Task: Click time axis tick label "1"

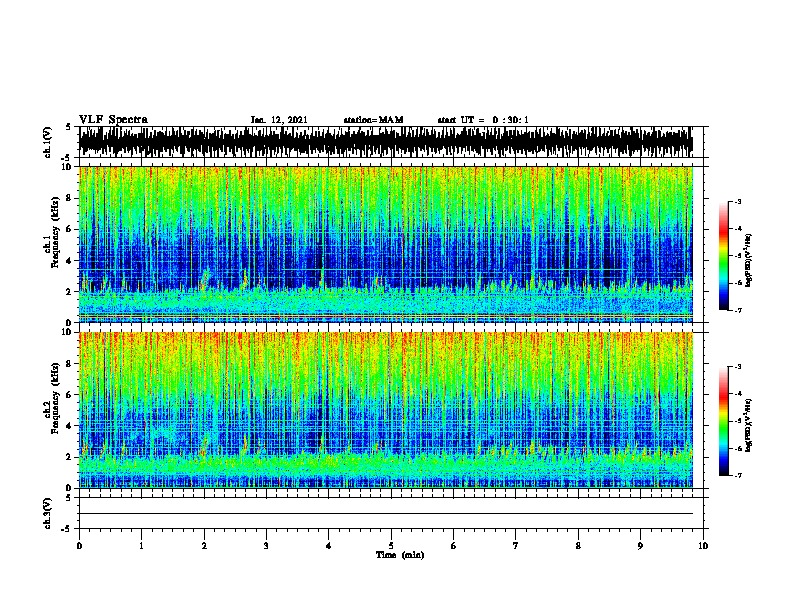Action: (x=141, y=545)
